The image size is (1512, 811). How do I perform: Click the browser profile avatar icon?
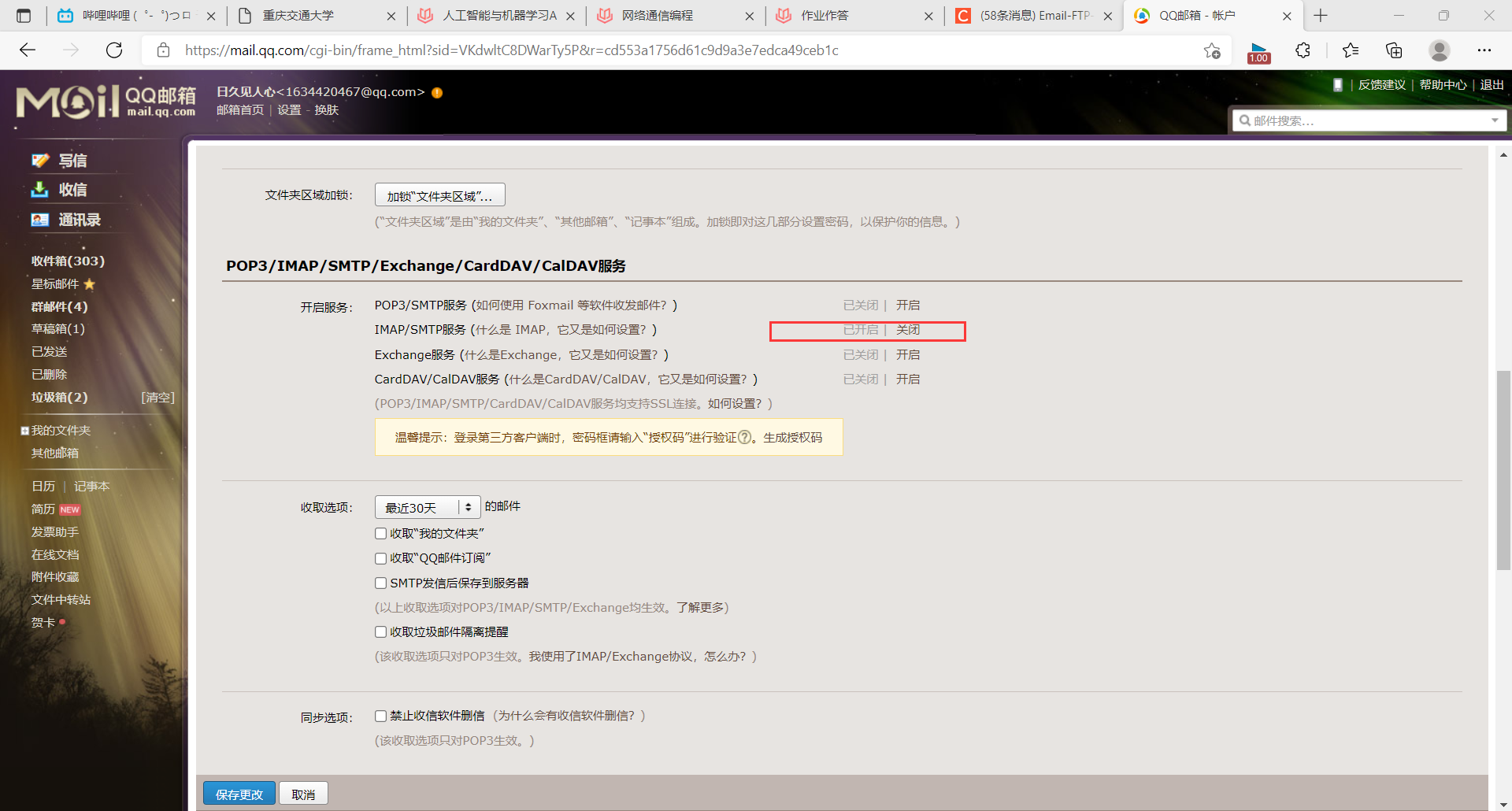click(x=1439, y=50)
